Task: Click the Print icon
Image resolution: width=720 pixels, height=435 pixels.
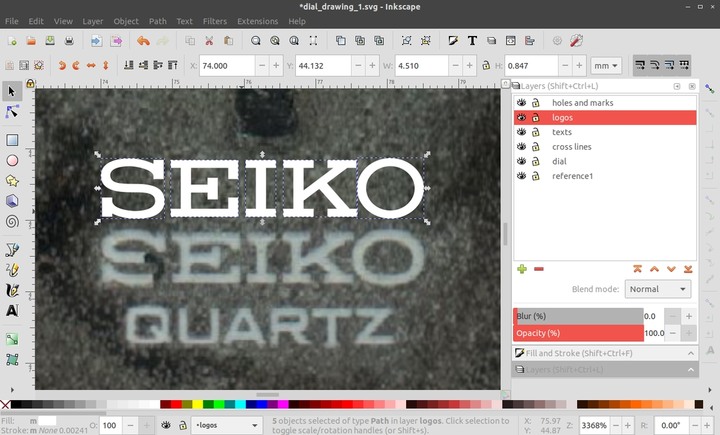Action: [x=69, y=41]
